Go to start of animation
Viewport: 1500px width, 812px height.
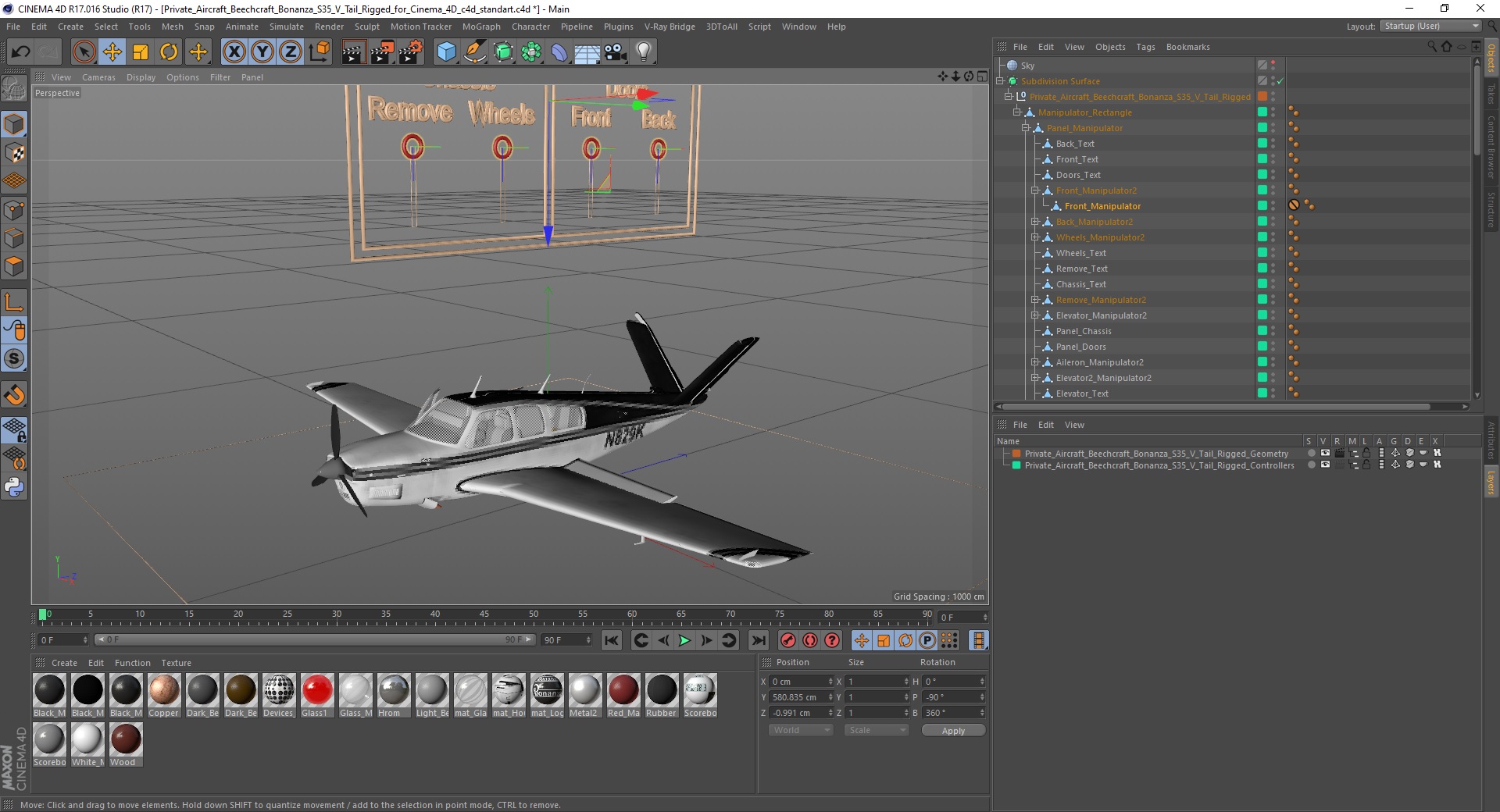(611, 640)
